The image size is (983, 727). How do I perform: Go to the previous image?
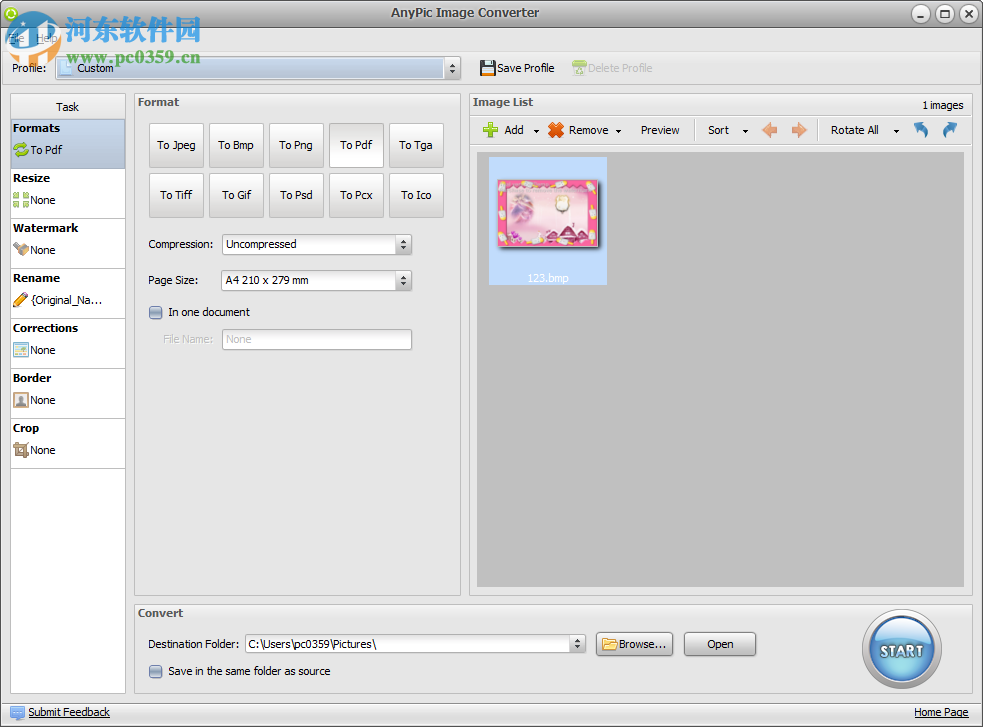pos(768,130)
